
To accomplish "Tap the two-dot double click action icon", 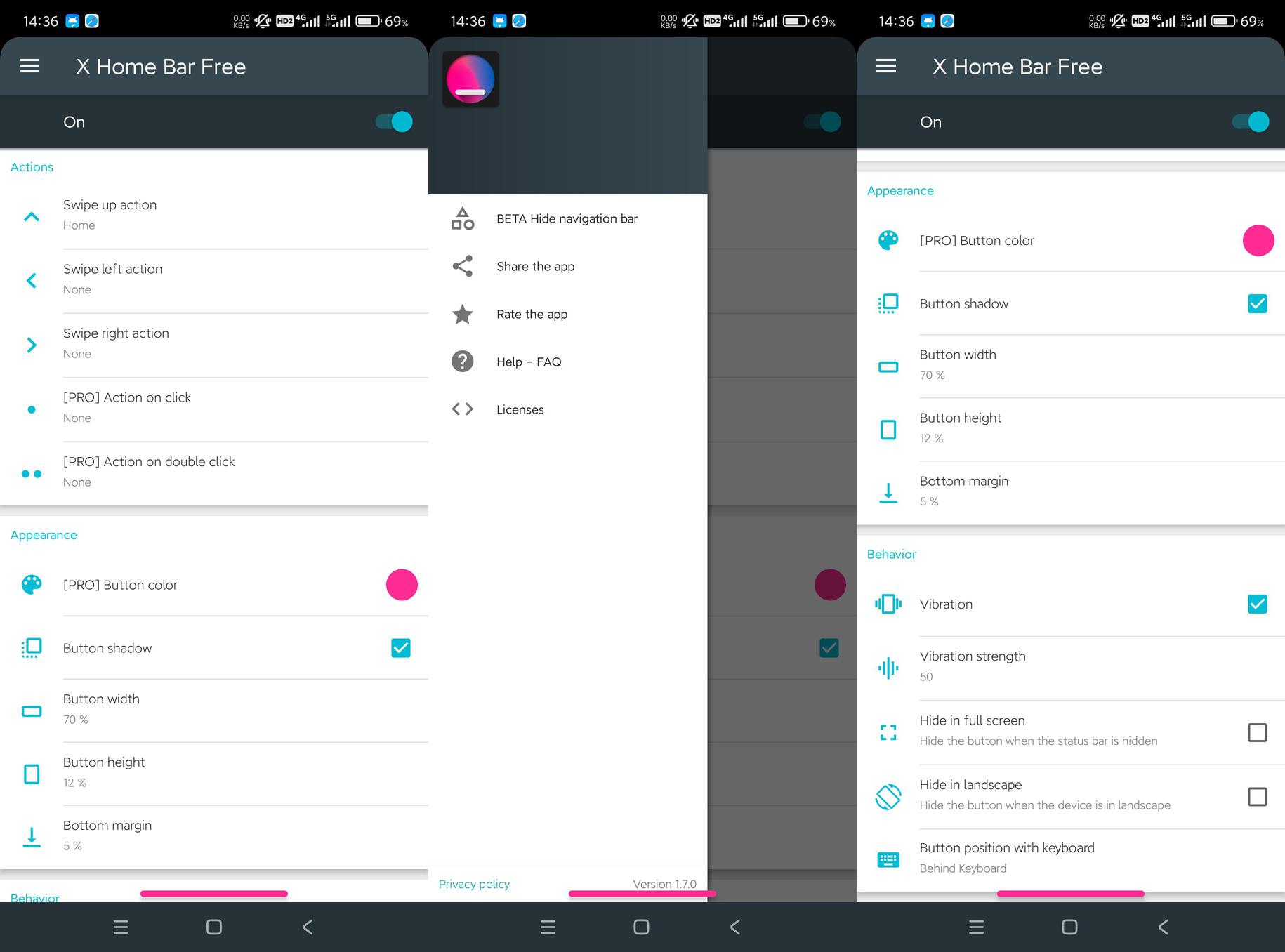I will [32, 474].
